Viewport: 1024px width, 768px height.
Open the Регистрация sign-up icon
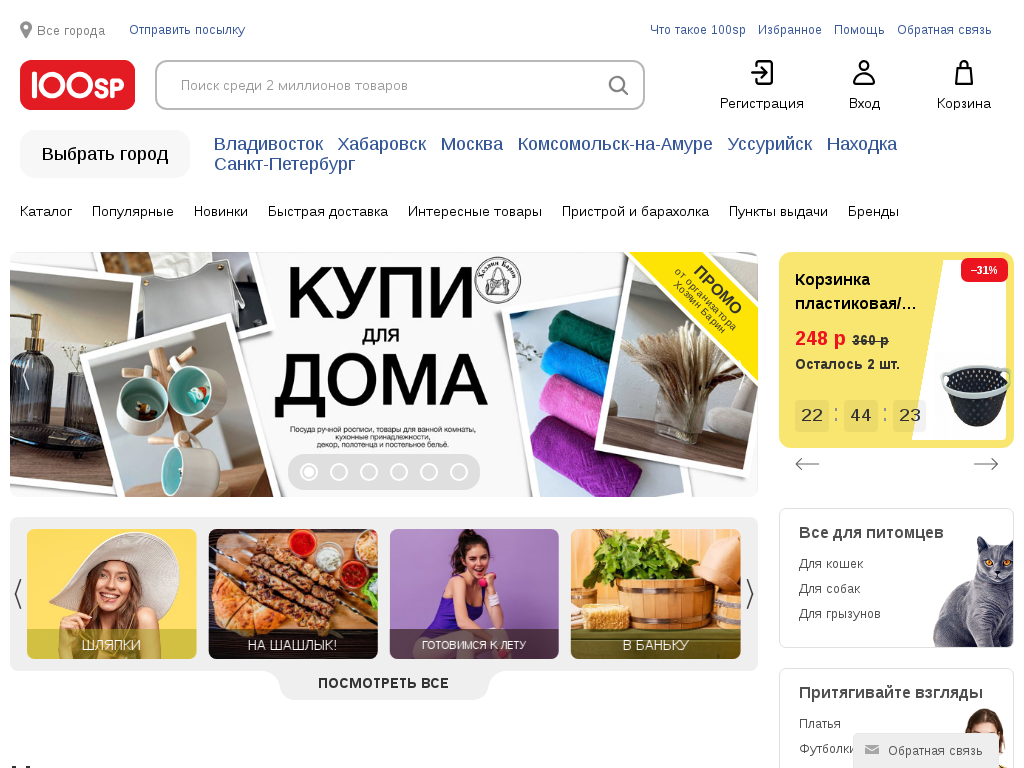pyautogui.click(x=761, y=72)
